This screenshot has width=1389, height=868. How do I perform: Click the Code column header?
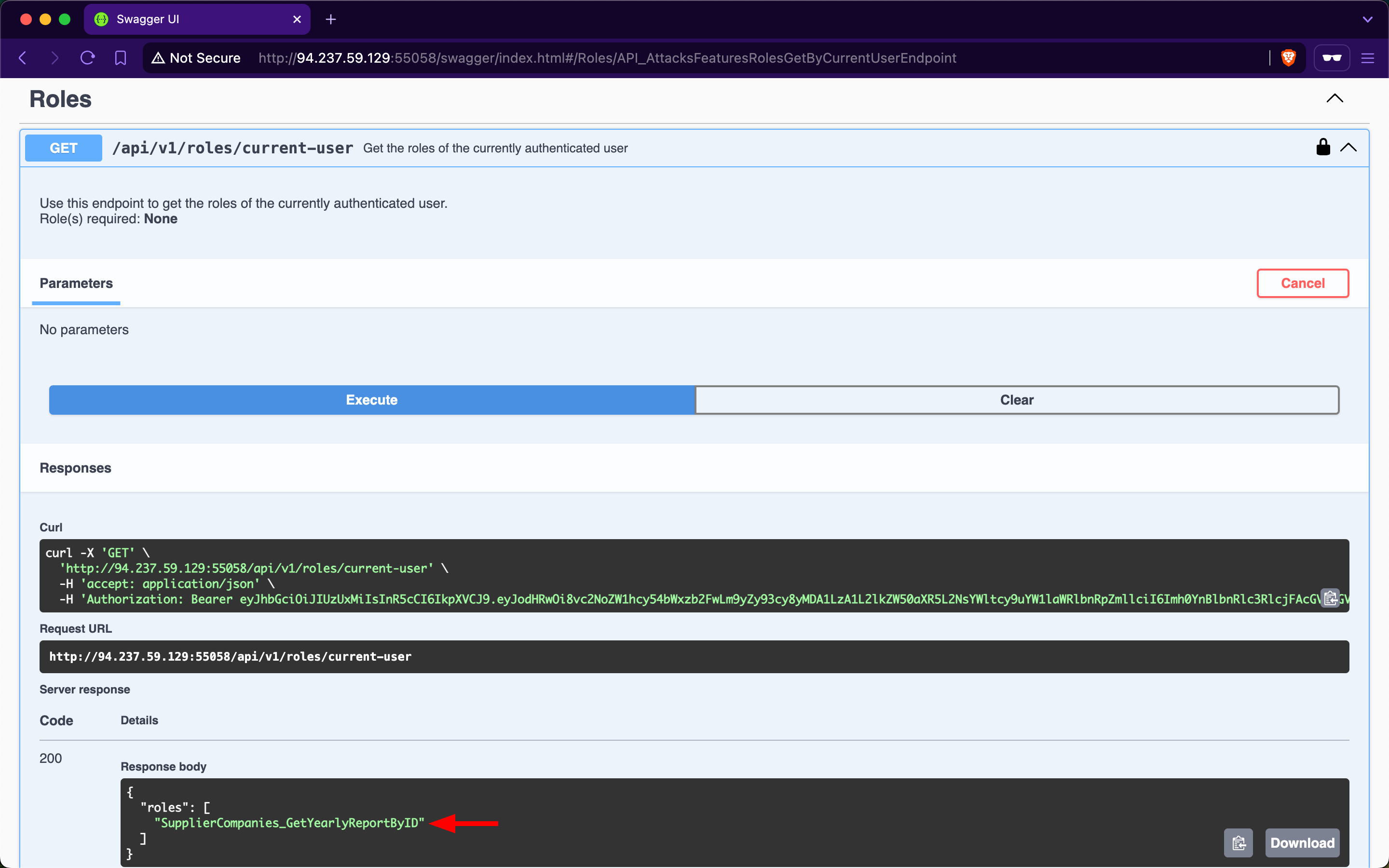point(56,720)
